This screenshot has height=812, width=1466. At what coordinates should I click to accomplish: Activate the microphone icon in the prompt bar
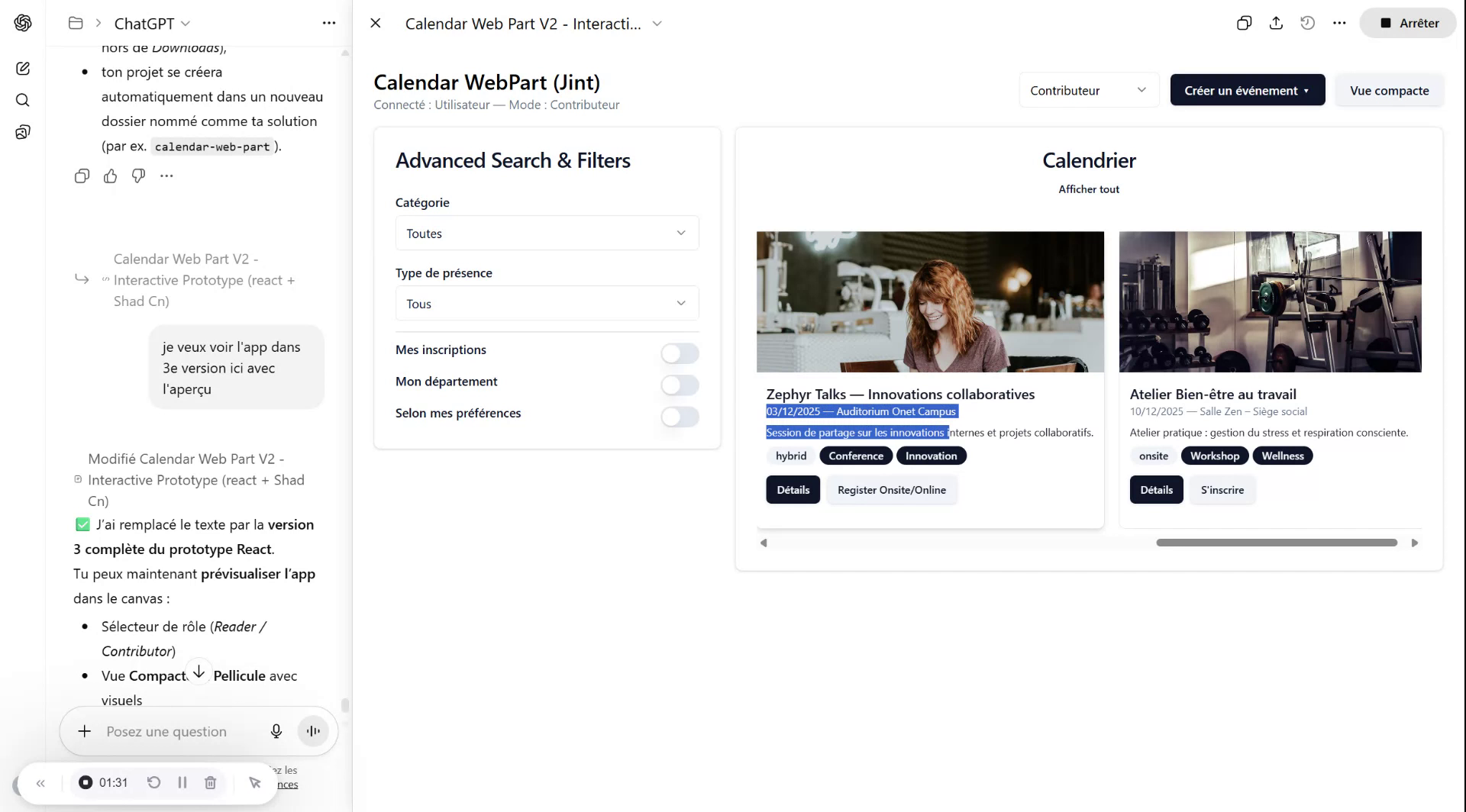coord(276,730)
